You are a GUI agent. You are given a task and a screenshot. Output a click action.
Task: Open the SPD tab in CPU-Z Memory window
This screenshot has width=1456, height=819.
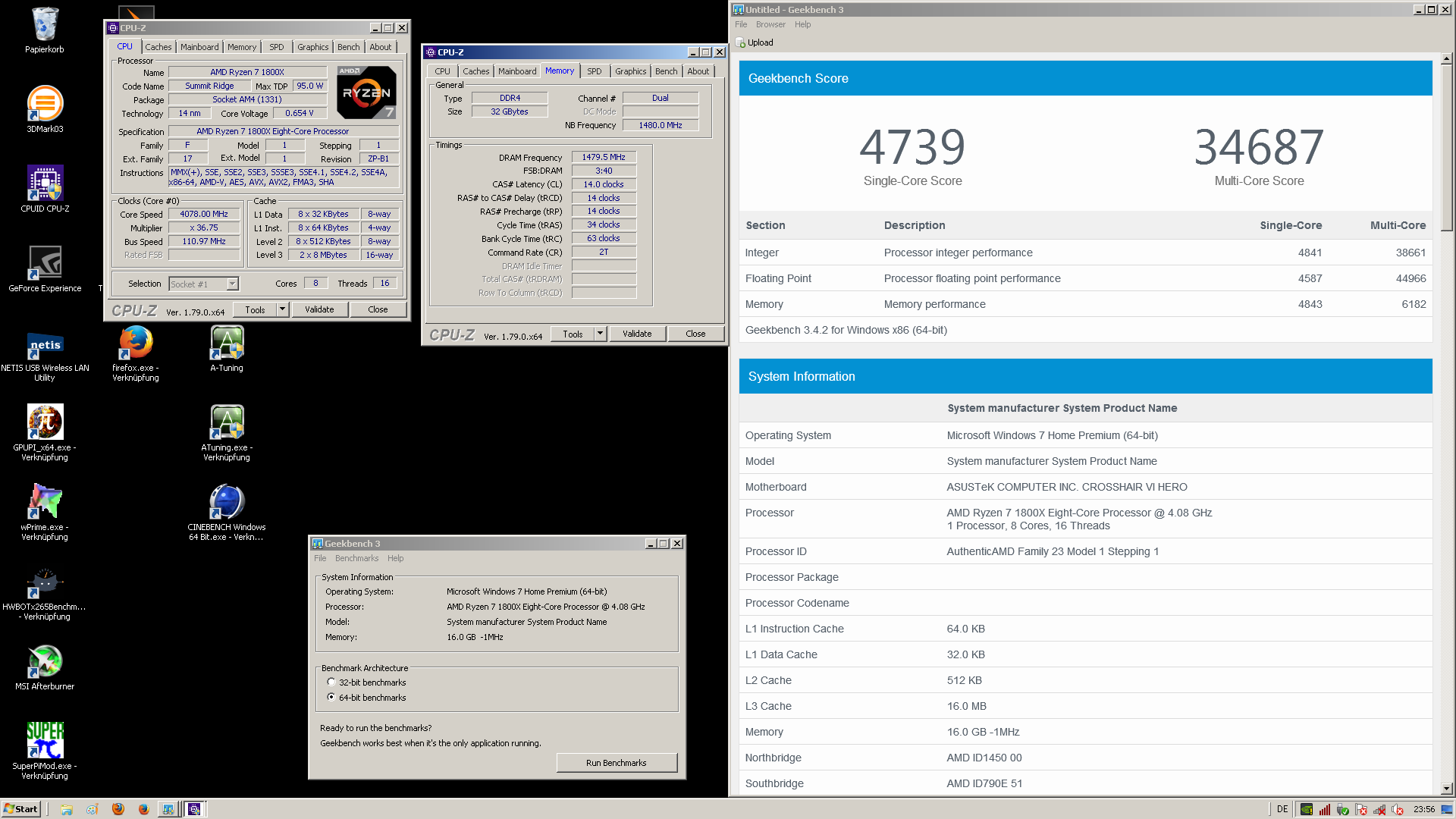point(595,71)
